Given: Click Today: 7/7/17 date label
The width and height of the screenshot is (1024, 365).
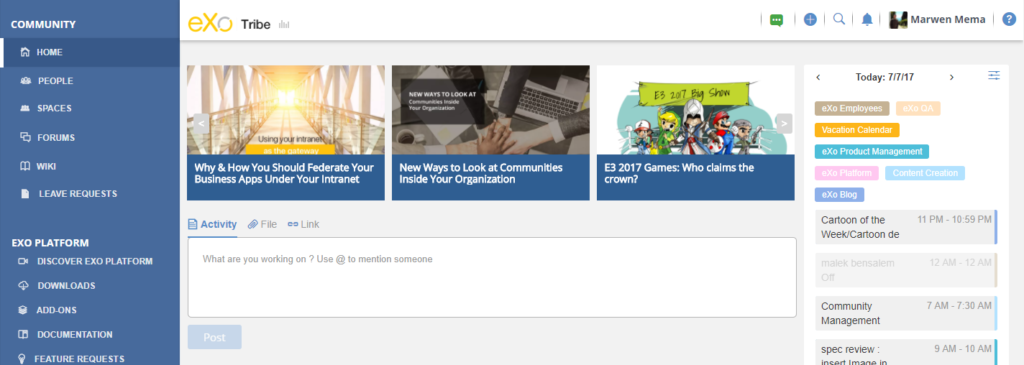Looking at the screenshot, I should pos(884,77).
